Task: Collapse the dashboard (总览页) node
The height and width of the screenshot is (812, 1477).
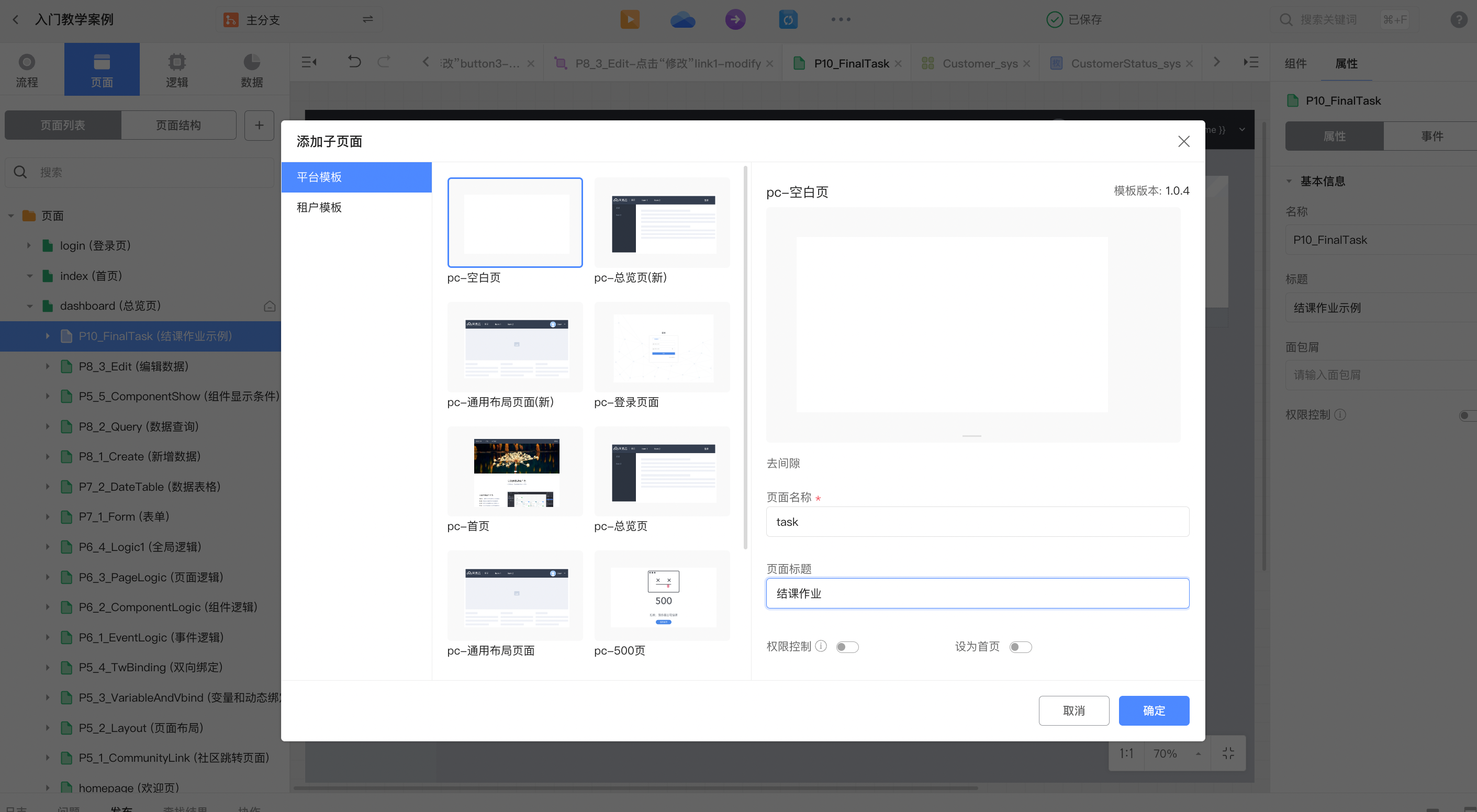Action: tap(30, 306)
